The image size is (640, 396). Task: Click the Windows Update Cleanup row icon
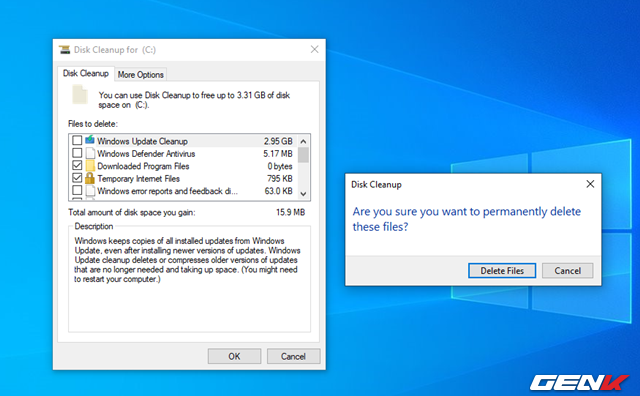(90, 140)
